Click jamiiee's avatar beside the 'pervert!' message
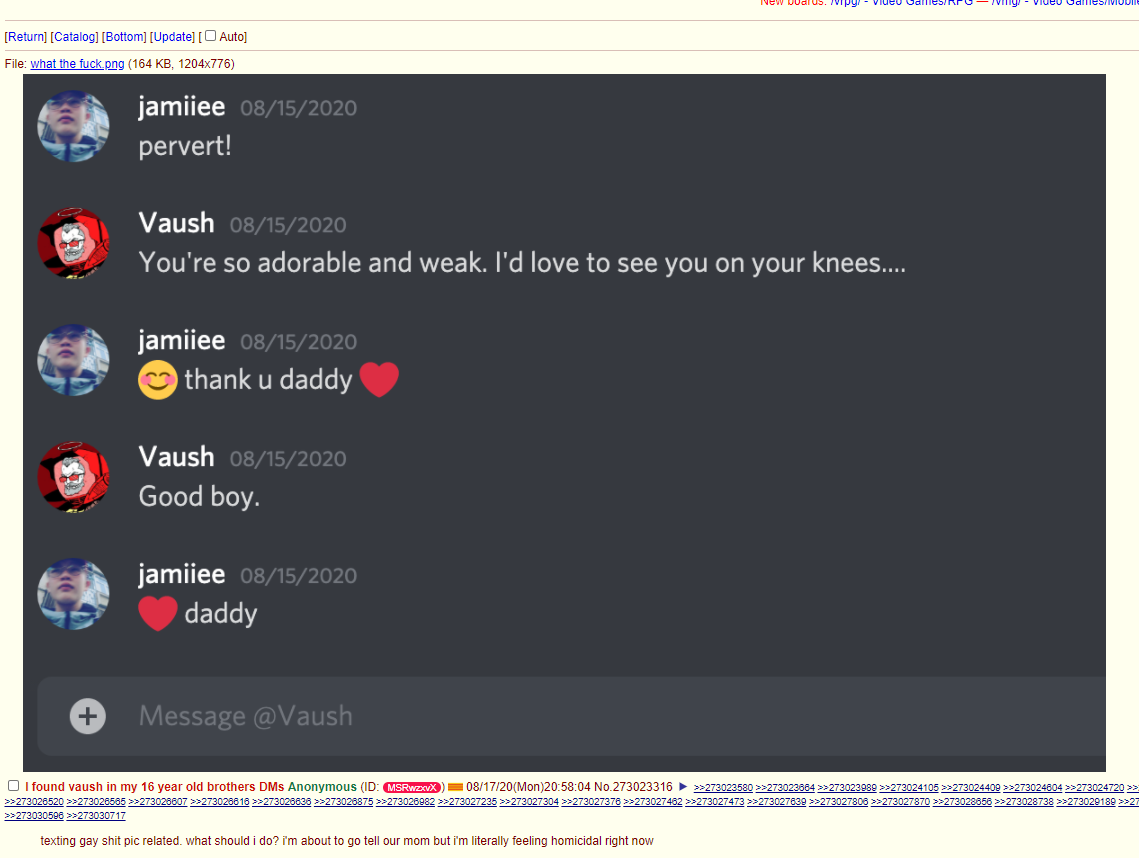This screenshot has width=1139, height=858. pos(73,126)
